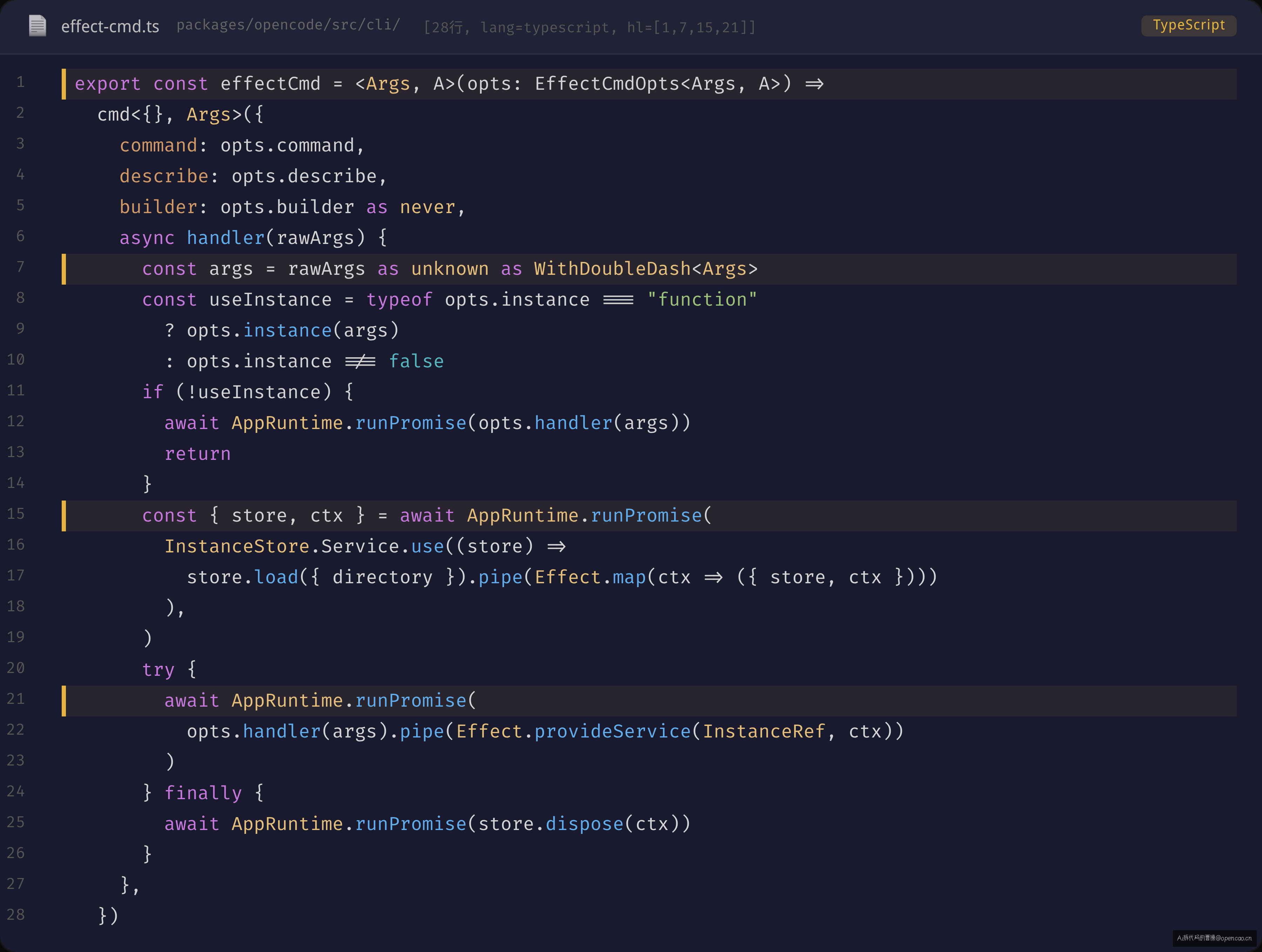Click the TypeScript language badge
Screen dimensions: 1262x952
[x=1188, y=25]
